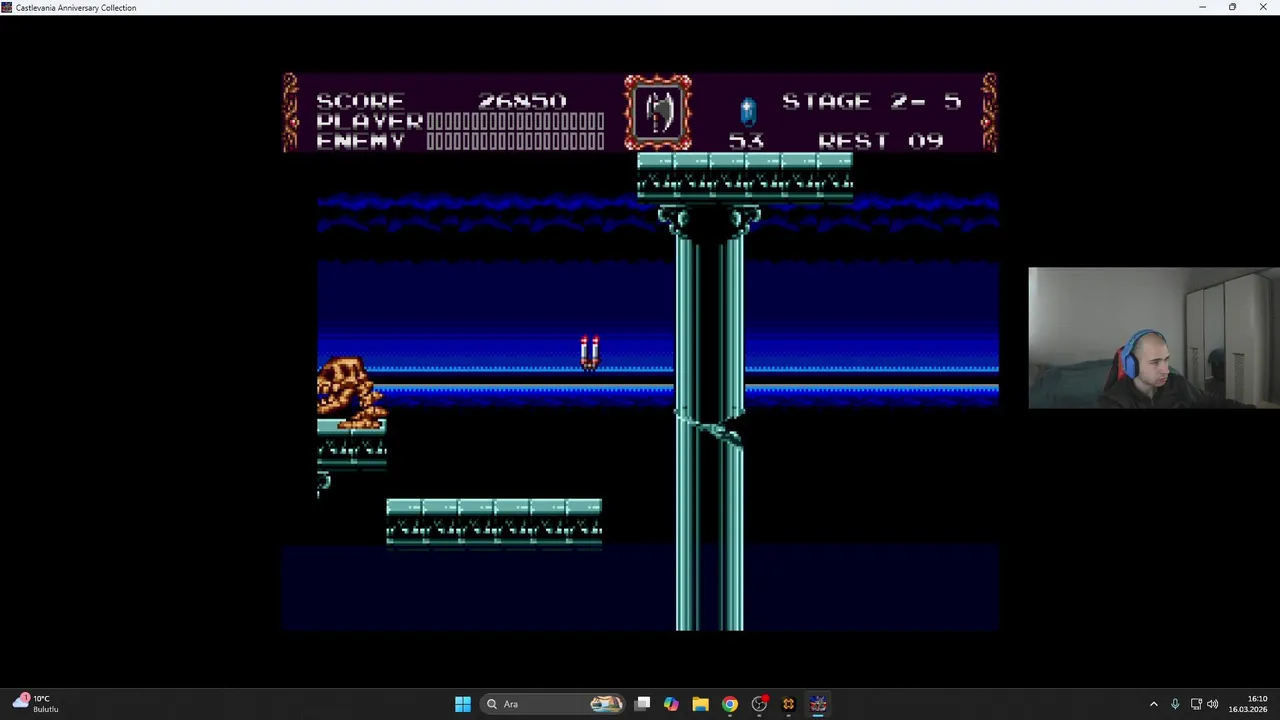Click the tall teal stone pillar

pos(710,418)
